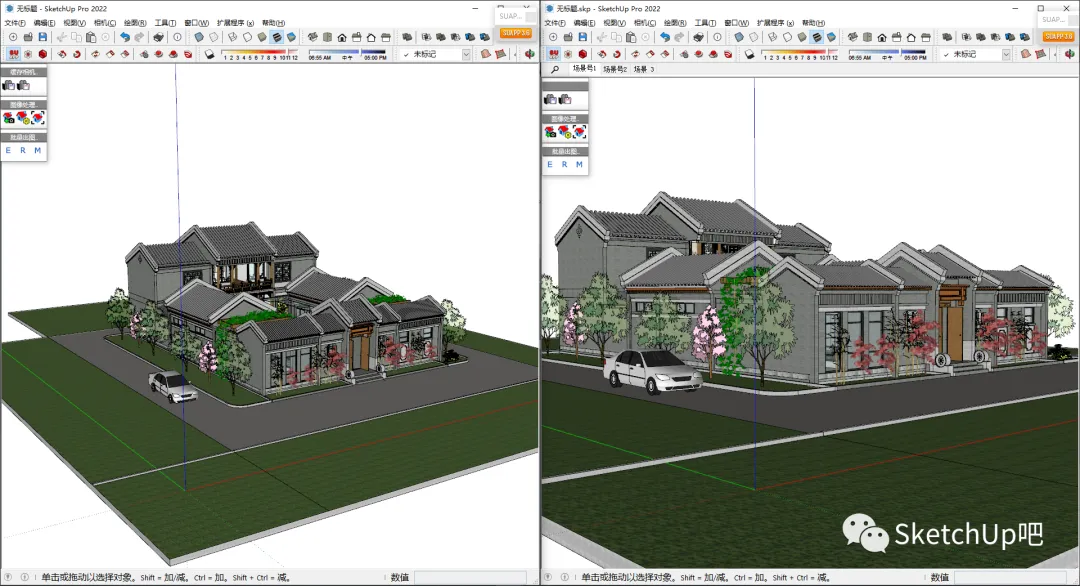Toggle highlighted first red icon in left second toolbar

(13, 54)
